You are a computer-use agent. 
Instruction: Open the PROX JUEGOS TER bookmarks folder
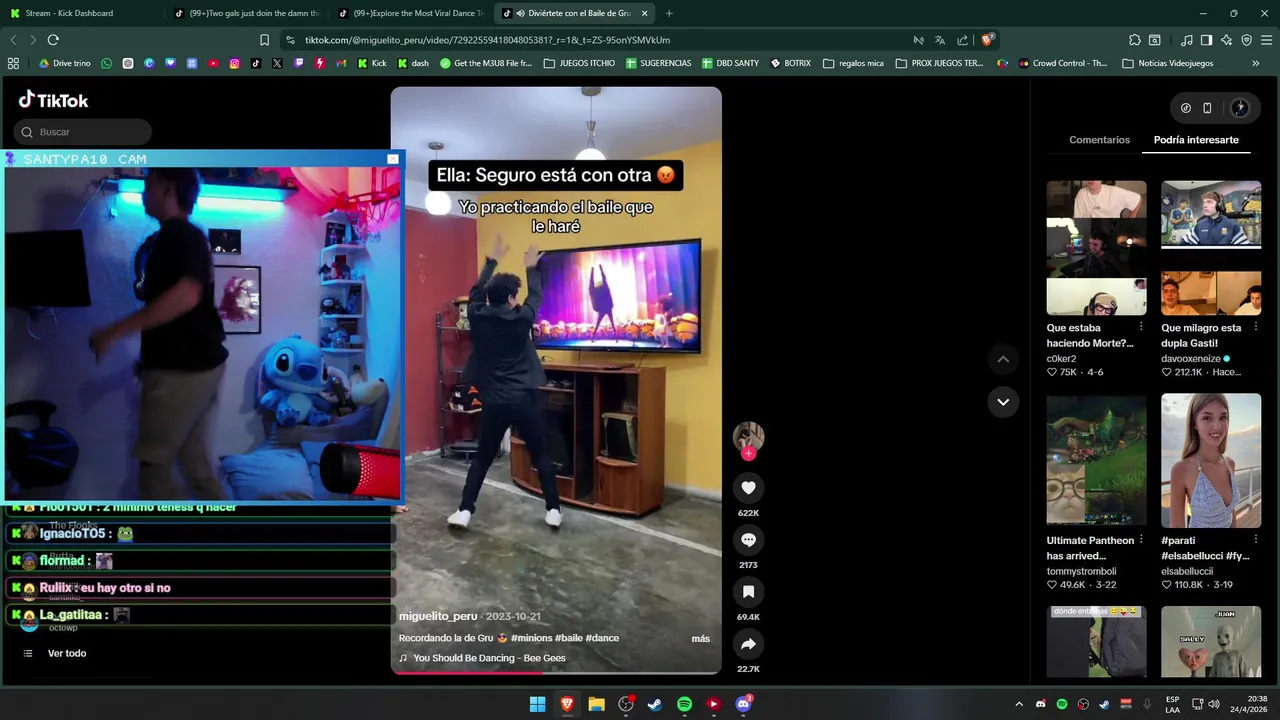pos(939,63)
